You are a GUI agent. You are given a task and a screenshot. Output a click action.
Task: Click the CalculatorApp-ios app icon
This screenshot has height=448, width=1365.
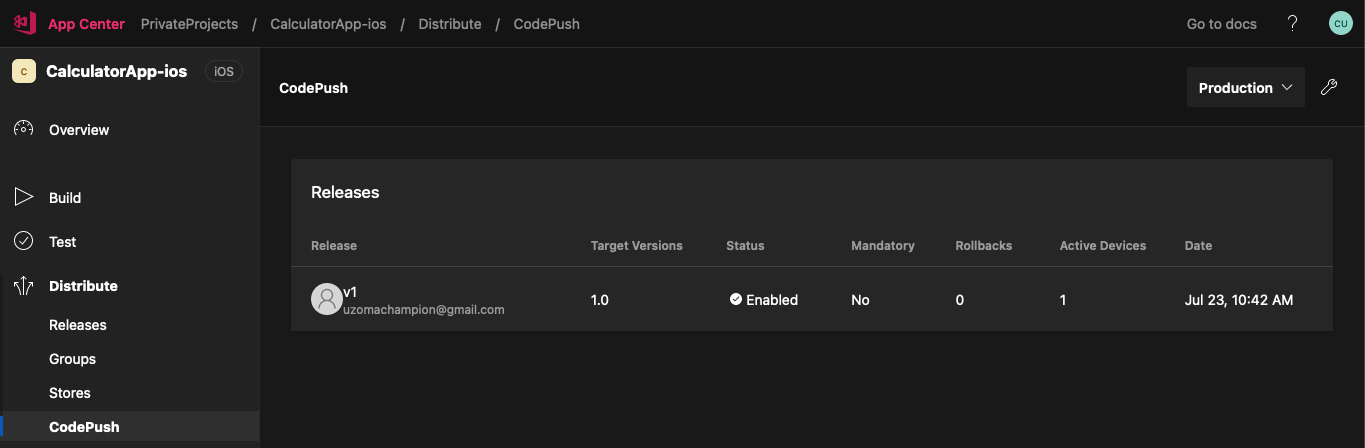[24, 71]
